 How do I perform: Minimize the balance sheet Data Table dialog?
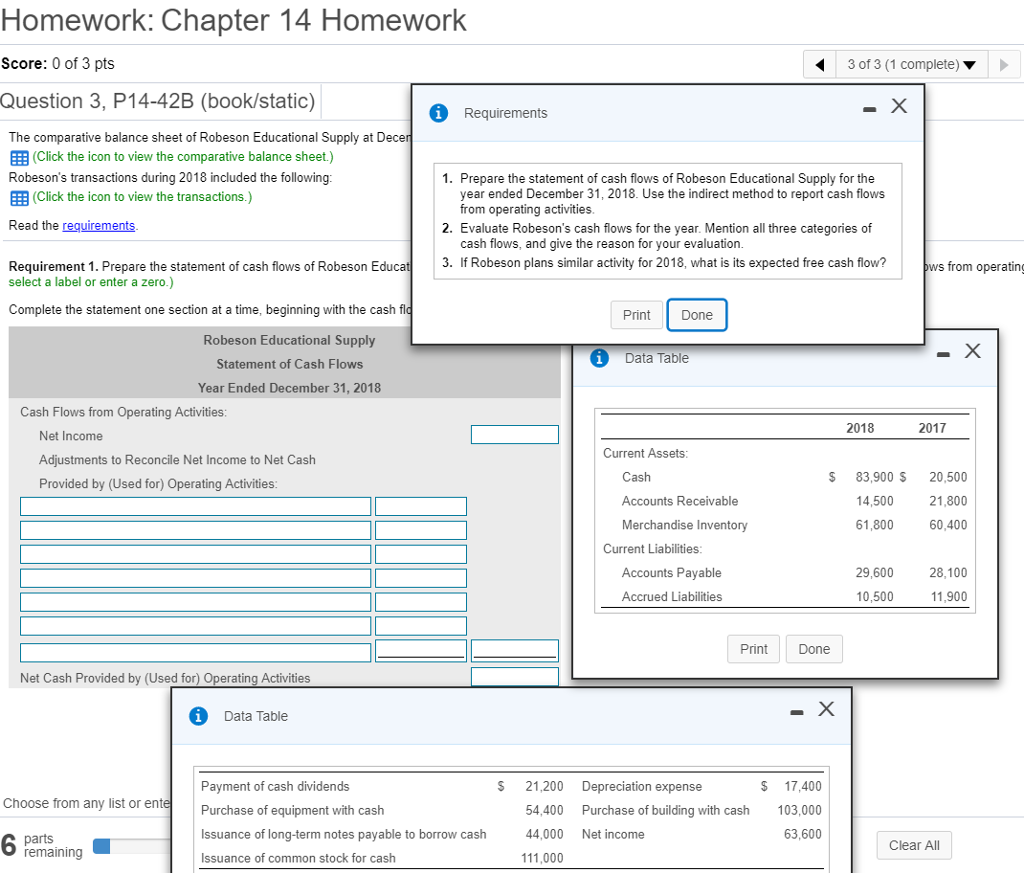pos(943,355)
